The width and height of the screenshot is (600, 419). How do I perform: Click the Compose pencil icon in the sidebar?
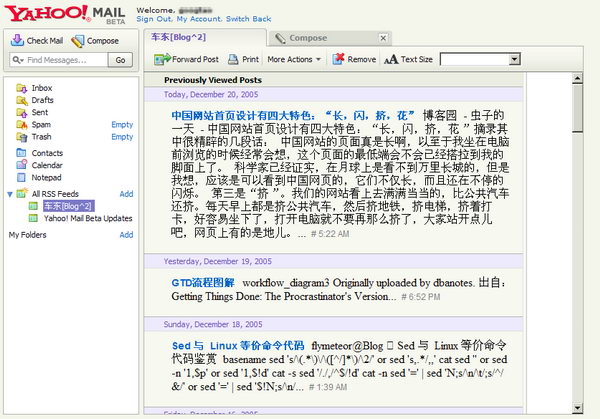(78, 41)
